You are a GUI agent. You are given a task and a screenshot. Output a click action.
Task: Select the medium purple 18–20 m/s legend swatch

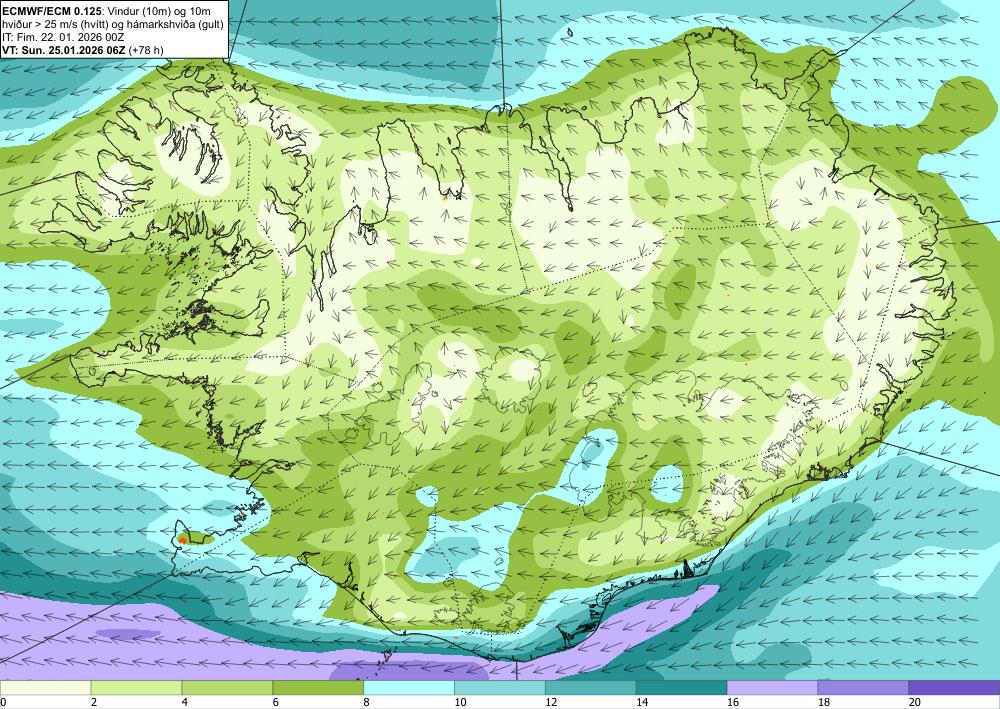pos(863,688)
